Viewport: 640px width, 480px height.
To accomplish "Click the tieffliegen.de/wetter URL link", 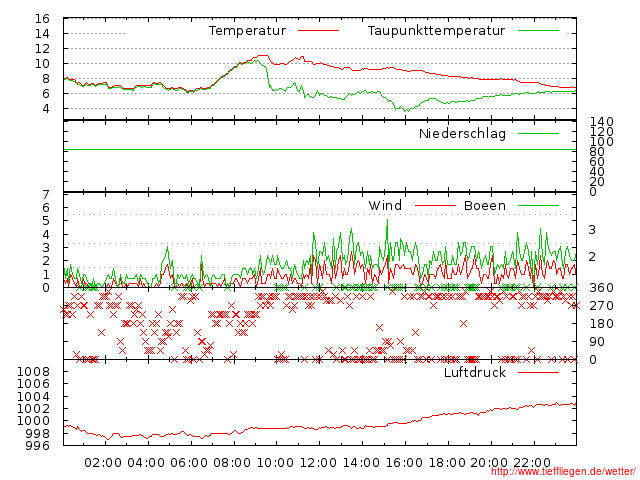I will pyautogui.click(x=563, y=471).
